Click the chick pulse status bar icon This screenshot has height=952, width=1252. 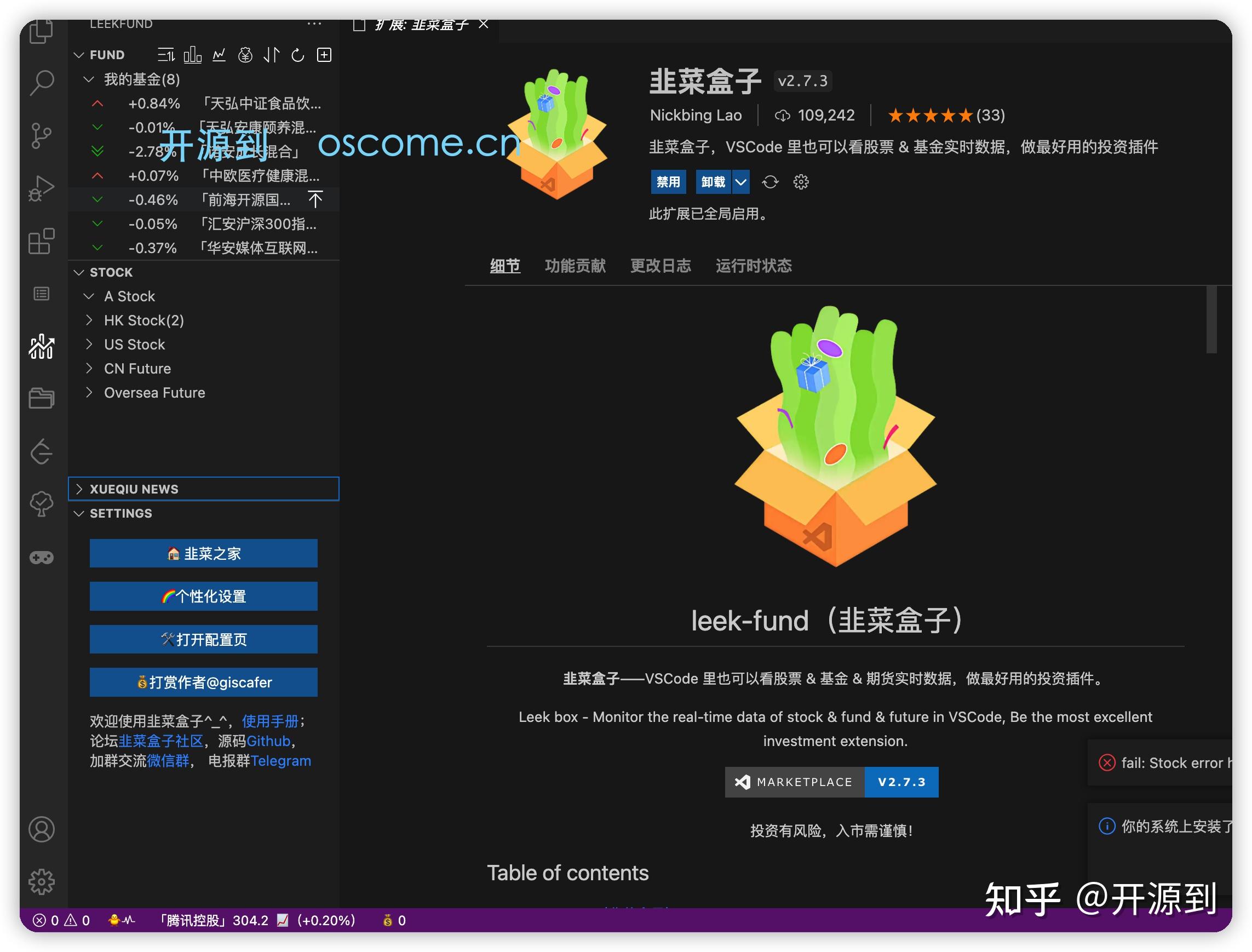[120, 920]
